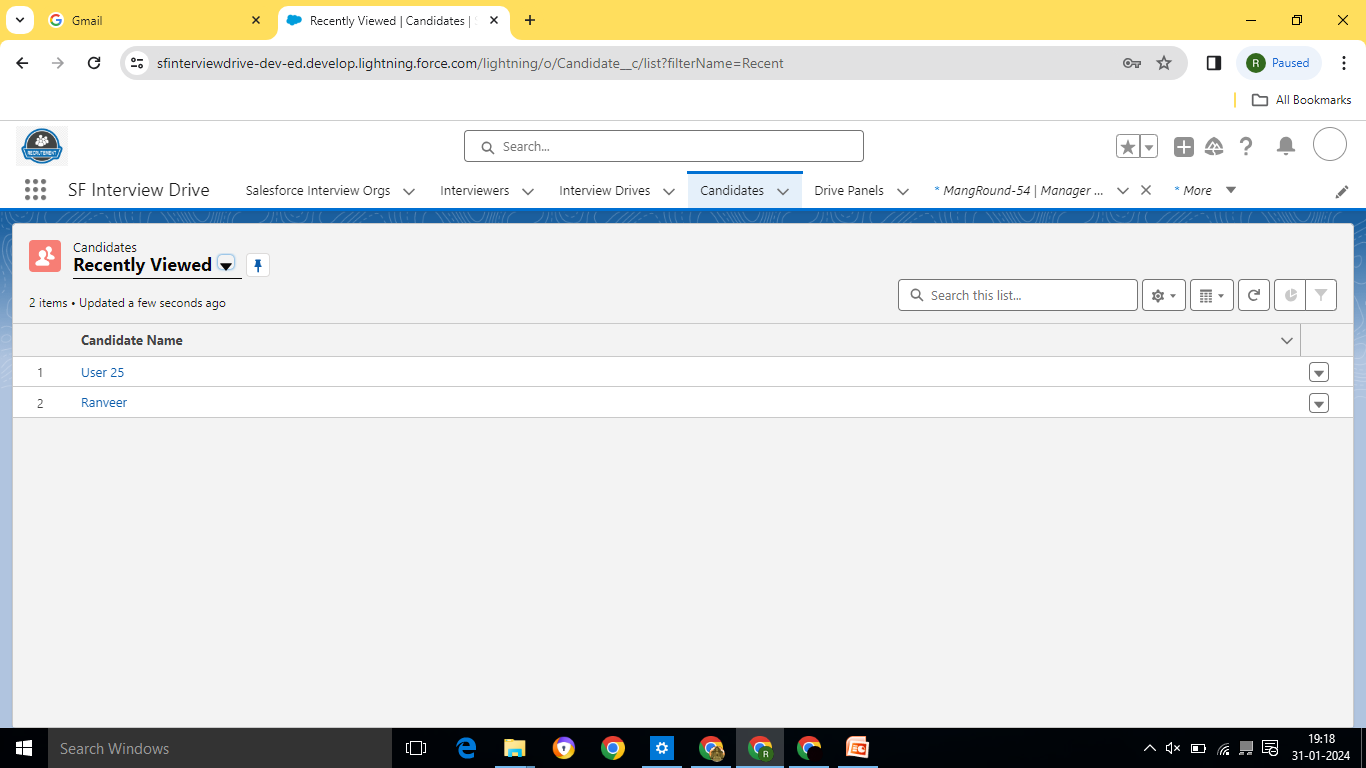The height and width of the screenshot is (768, 1366).
Task: Open the User 25 candidate record
Action: pyautogui.click(x=103, y=372)
